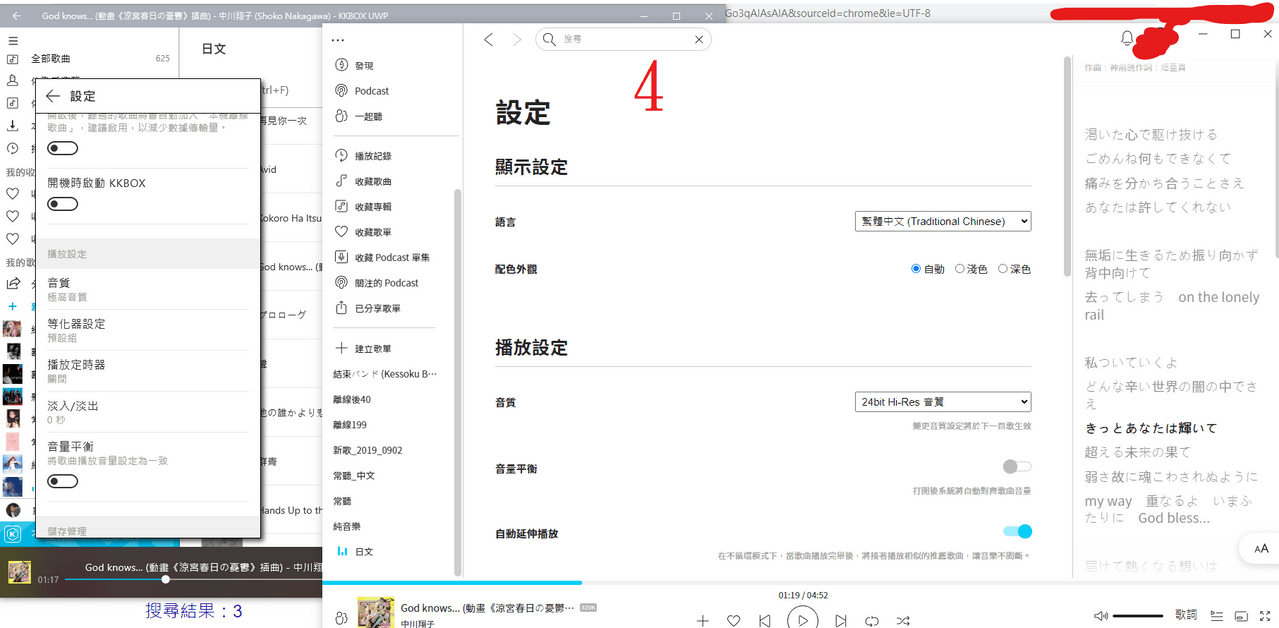
Task: Click the three-dots menu above sidebar
Action: click(x=337, y=40)
